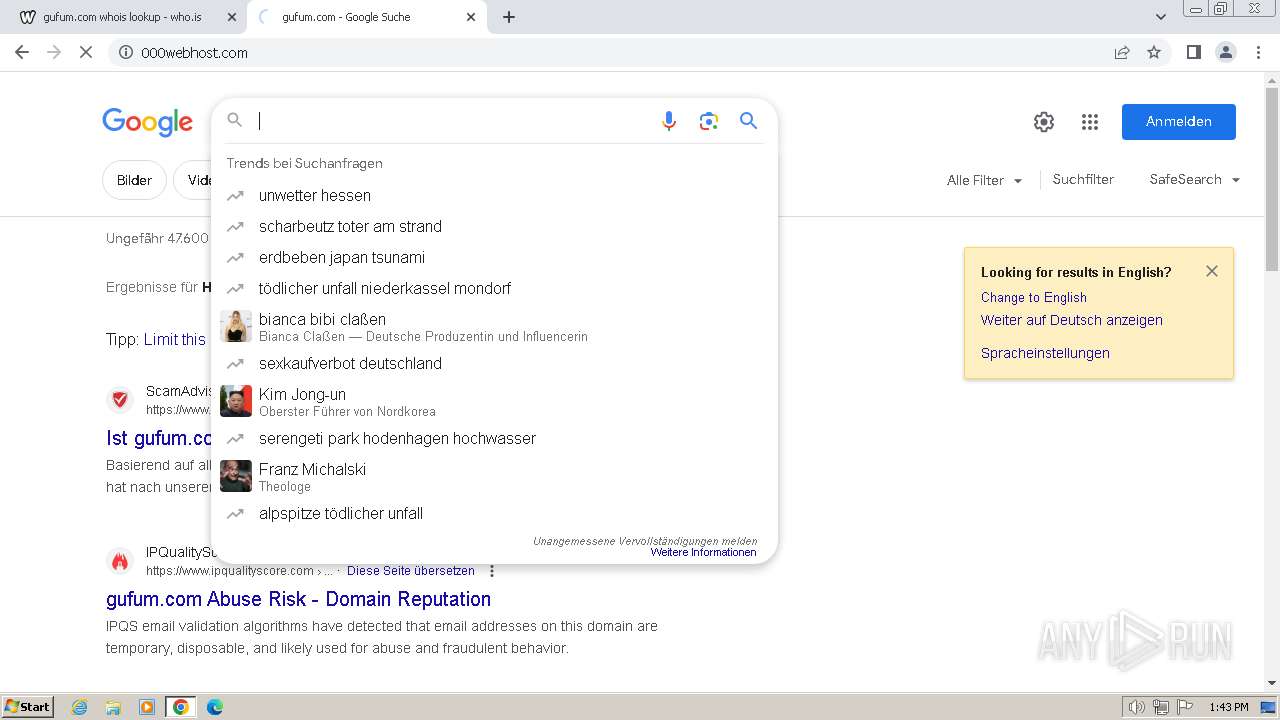Open Chrome three-dot menu
Viewport: 1280px width, 720px height.
1259,53
